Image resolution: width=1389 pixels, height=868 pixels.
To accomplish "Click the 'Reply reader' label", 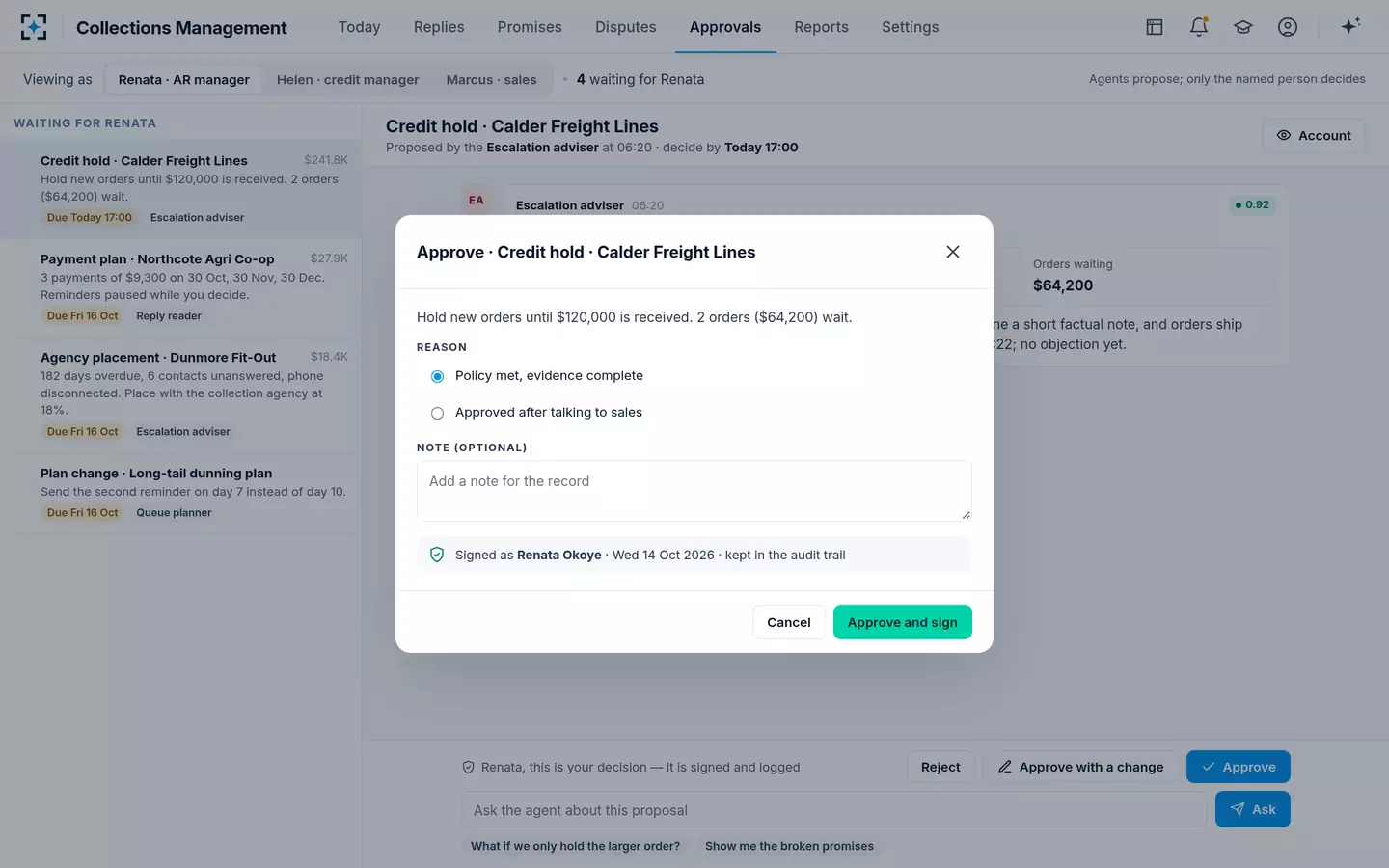I will 169,316.
